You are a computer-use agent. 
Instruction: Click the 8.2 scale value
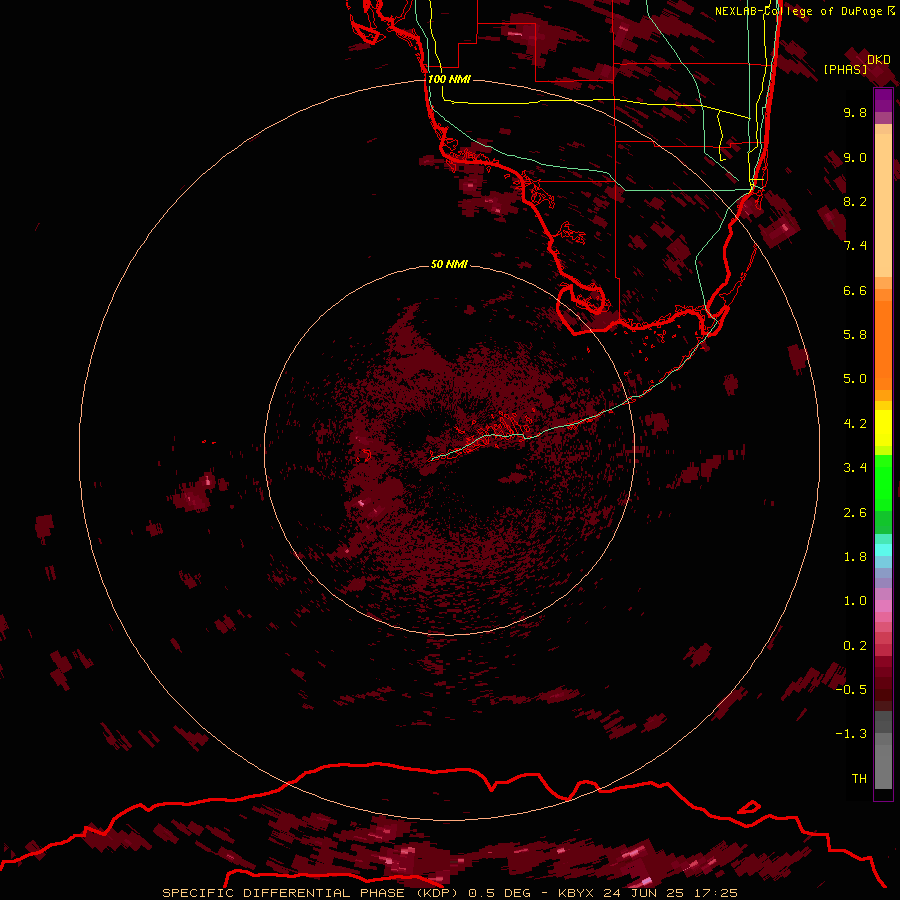click(855, 201)
